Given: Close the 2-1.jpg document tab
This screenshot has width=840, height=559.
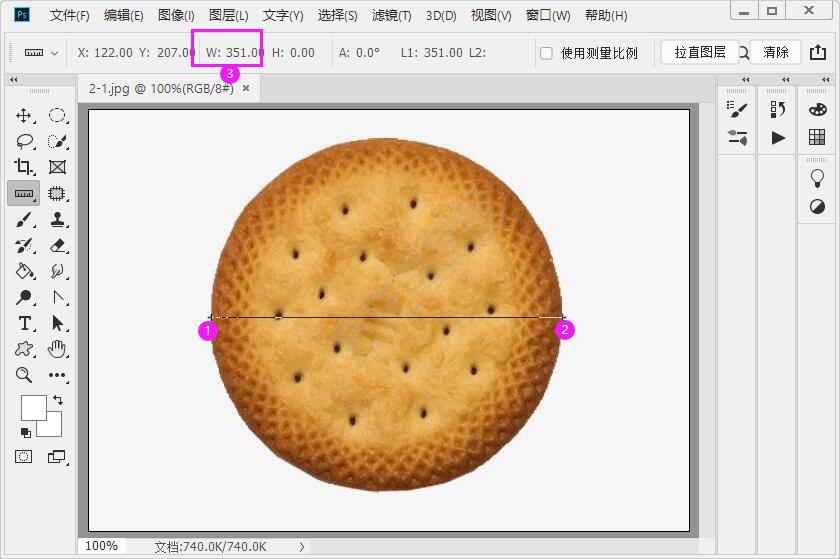Looking at the screenshot, I should (x=246, y=88).
